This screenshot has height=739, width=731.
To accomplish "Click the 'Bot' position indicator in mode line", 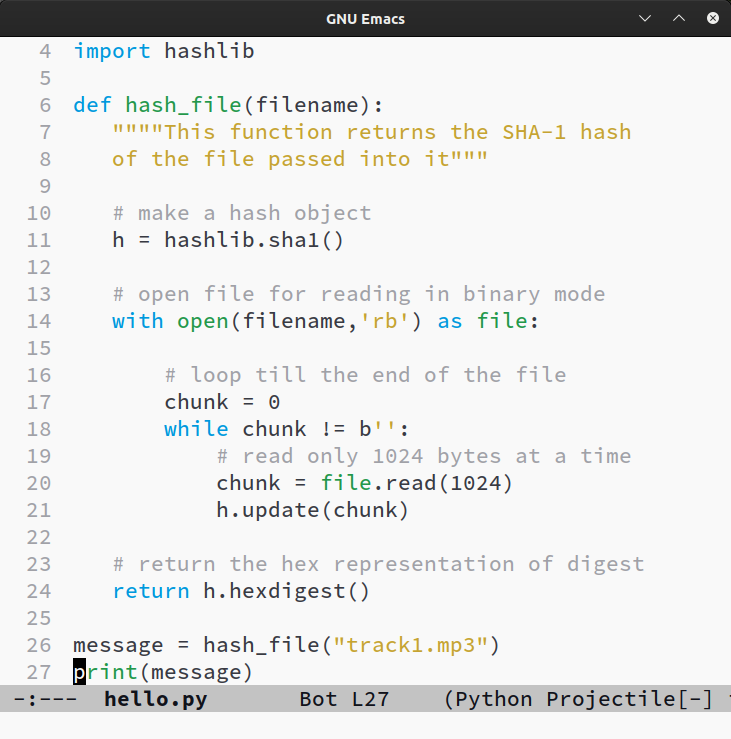I will pyautogui.click(x=318, y=699).
